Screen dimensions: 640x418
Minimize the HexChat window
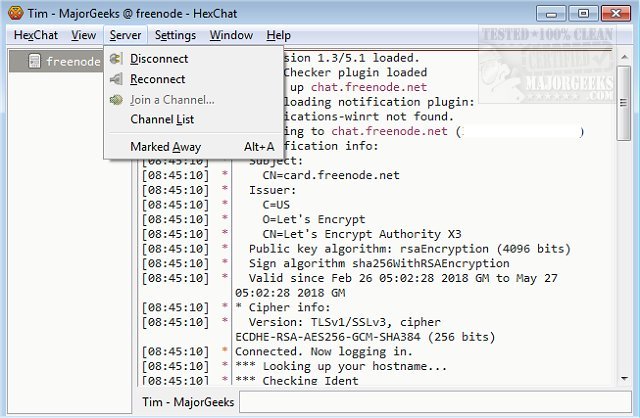pyautogui.click(x=551, y=14)
